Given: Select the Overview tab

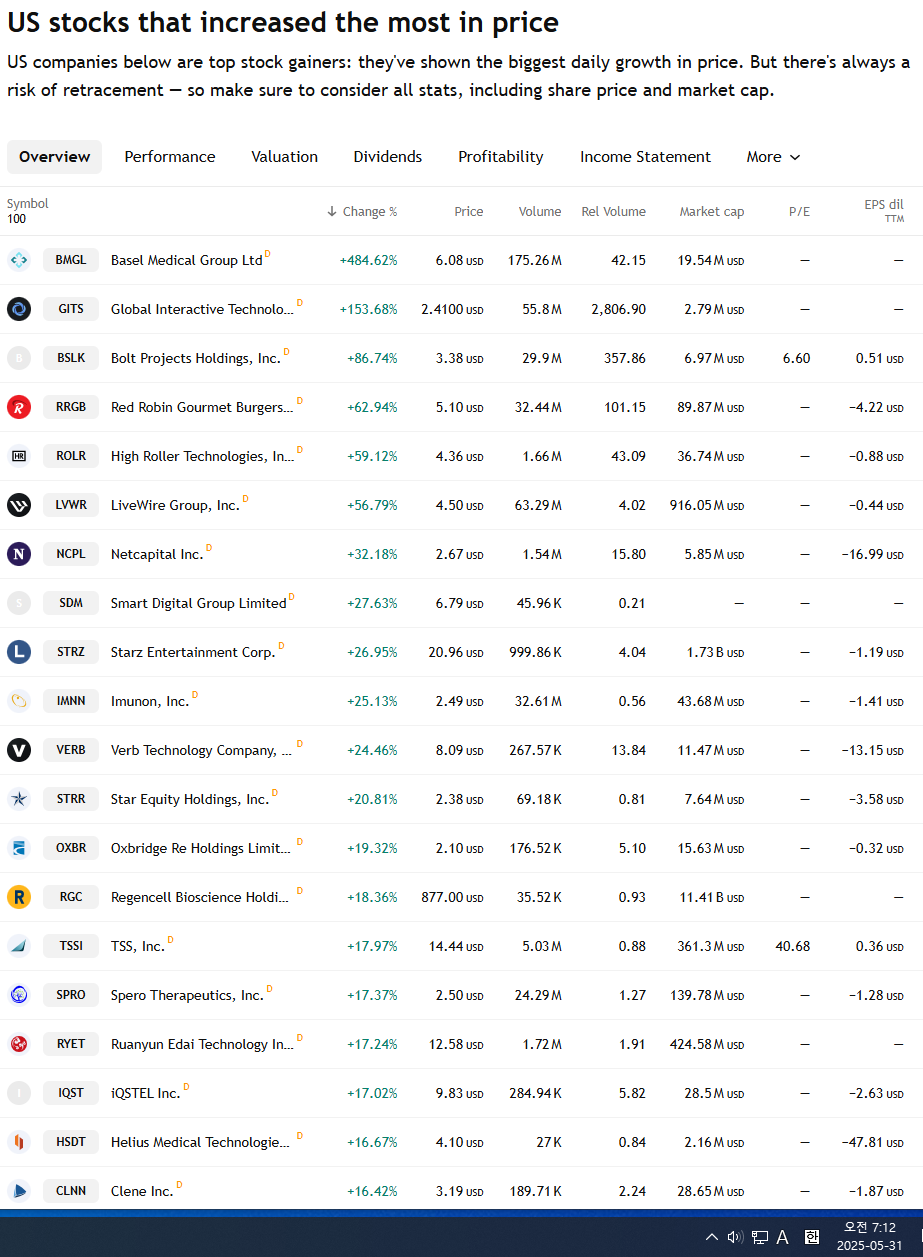Looking at the screenshot, I should pos(55,157).
